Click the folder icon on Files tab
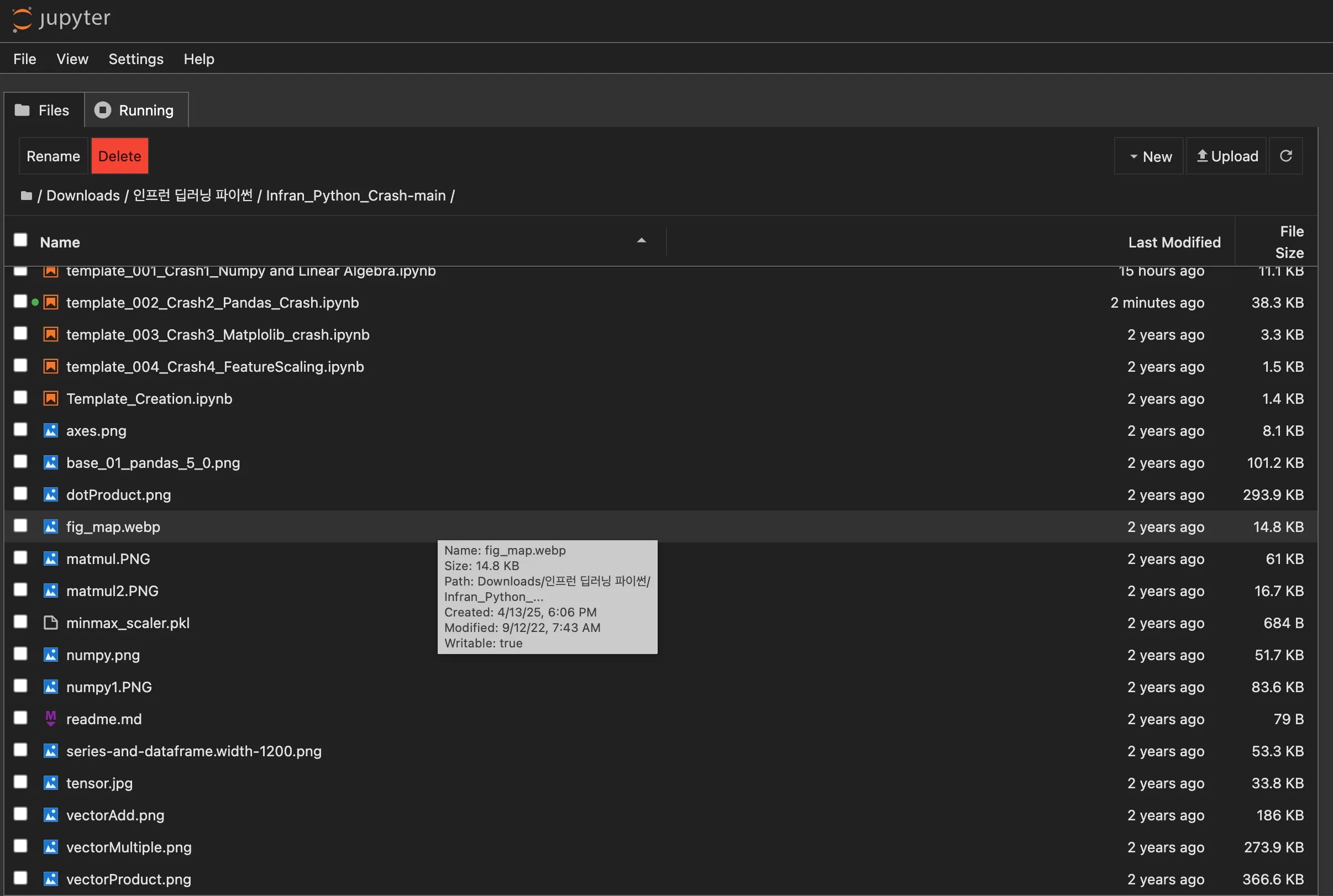Screen dimensions: 1333x896 click(x=22, y=110)
